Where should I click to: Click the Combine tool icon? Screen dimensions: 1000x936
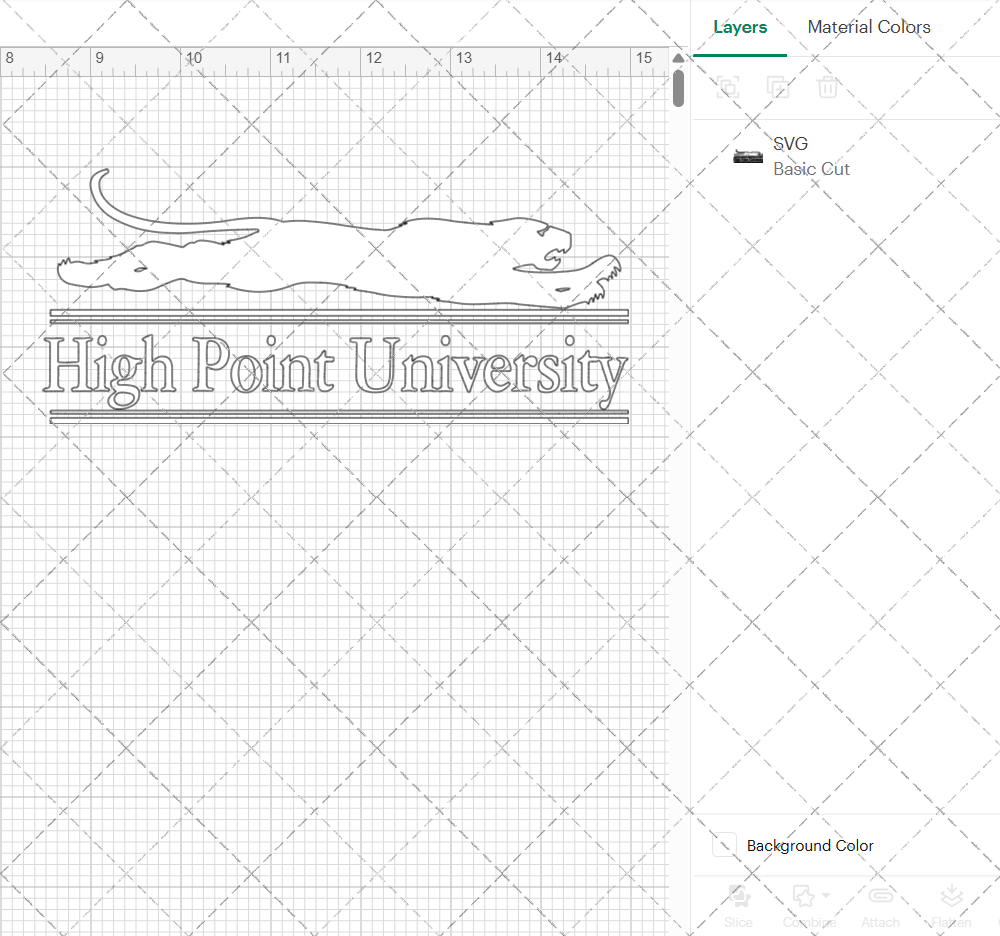tap(804, 896)
